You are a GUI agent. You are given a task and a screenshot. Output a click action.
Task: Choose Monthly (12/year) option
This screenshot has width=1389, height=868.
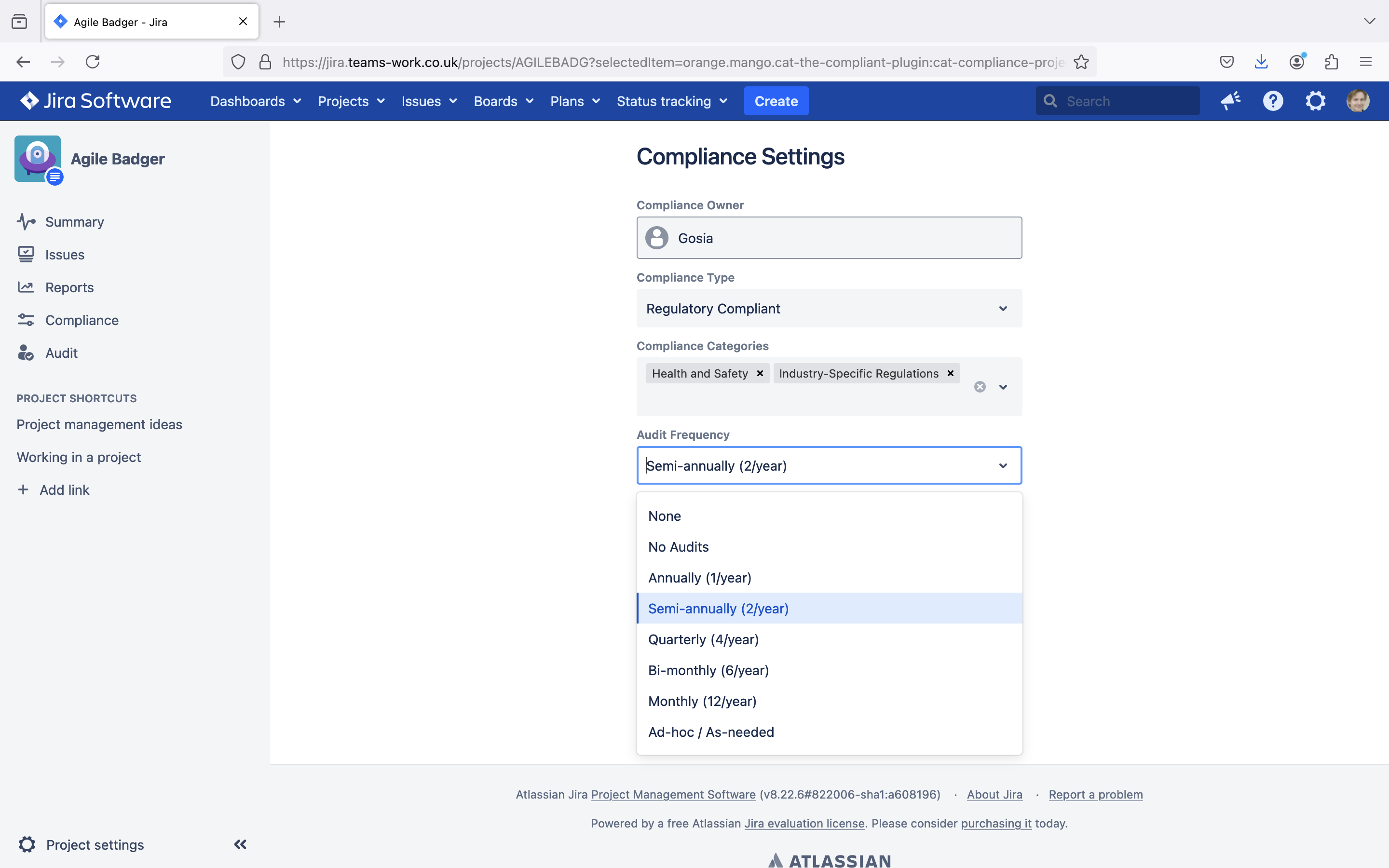(829, 701)
